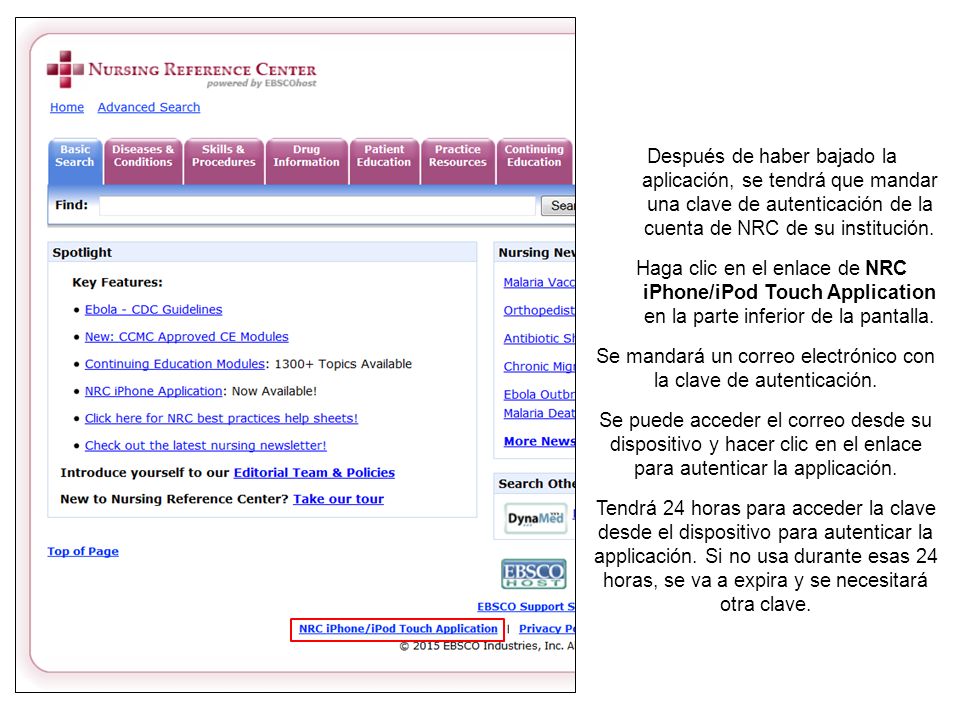960x720 pixels.
Task: Open the Continuing Education tab
Action: point(534,161)
